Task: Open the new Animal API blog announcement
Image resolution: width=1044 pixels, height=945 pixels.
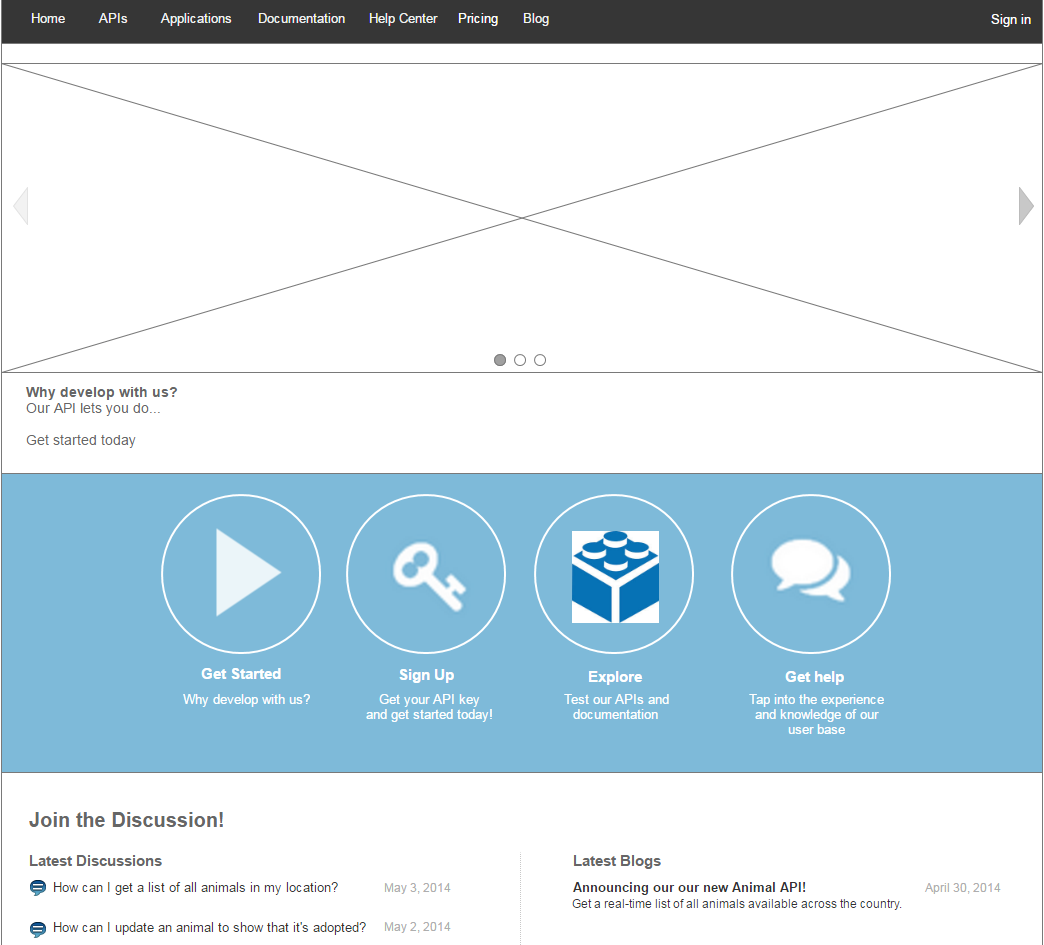Action: tap(689, 887)
